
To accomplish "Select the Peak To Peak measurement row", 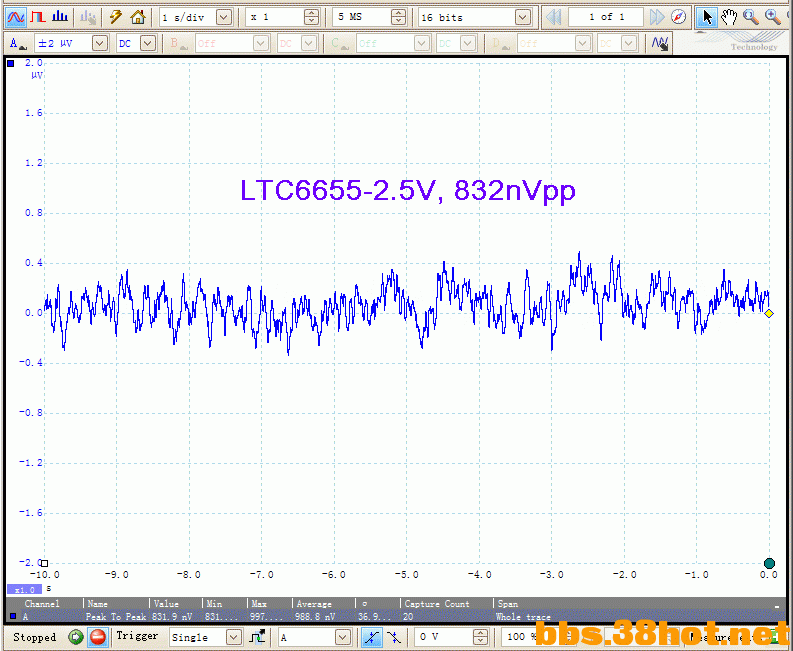I will [393, 617].
